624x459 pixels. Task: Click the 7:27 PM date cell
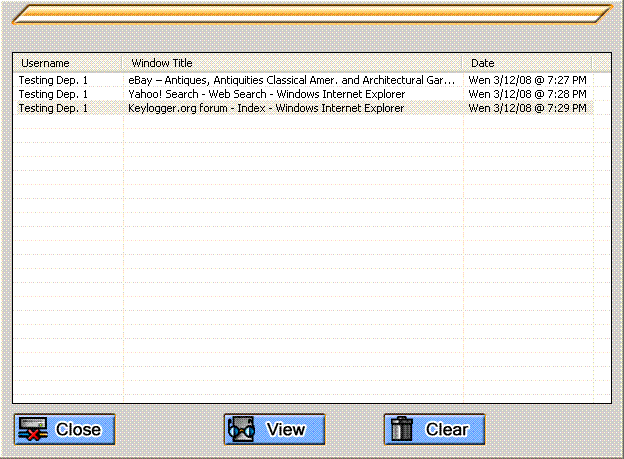[527, 79]
